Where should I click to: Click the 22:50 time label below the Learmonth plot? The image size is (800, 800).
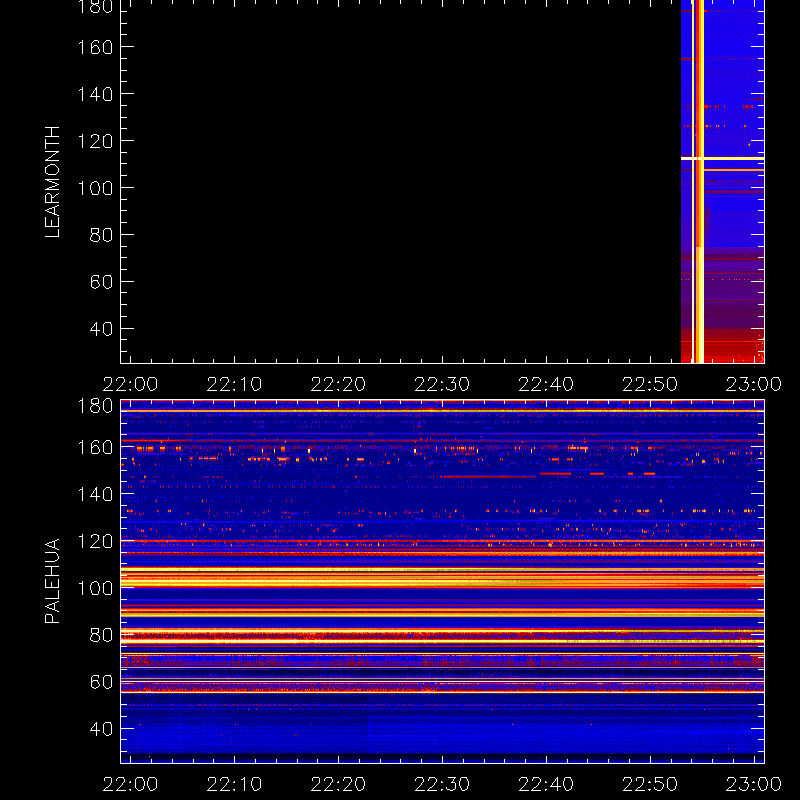[650, 384]
